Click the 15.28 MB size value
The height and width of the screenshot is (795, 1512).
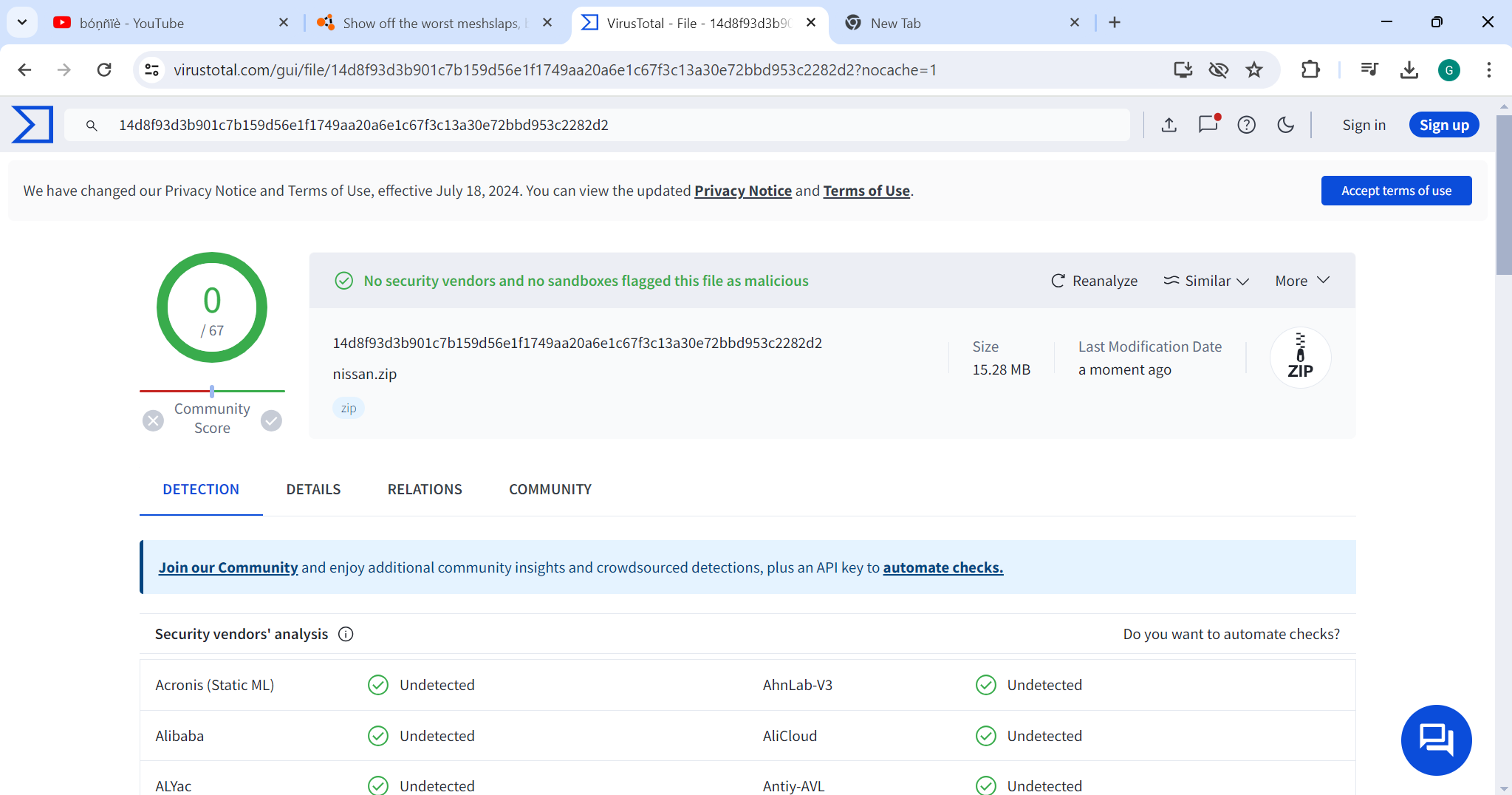(x=1001, y=369)
